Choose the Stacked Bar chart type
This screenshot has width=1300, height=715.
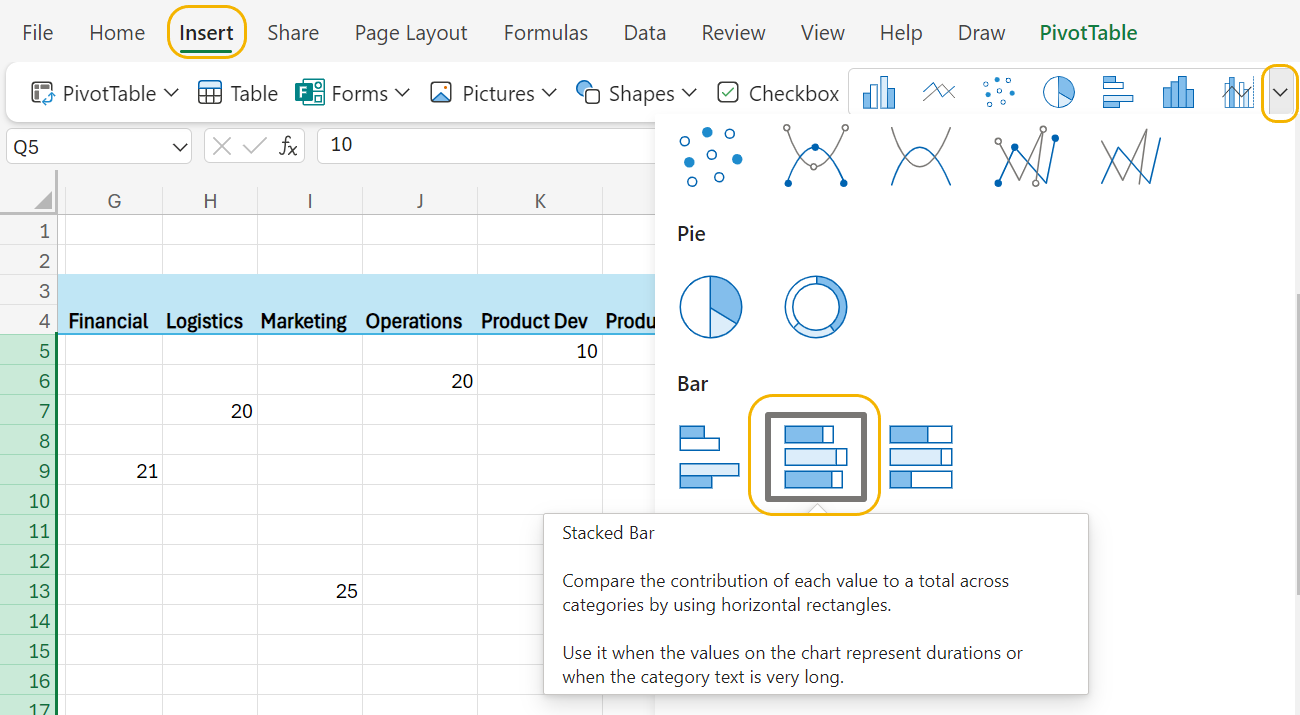point(814,455)
